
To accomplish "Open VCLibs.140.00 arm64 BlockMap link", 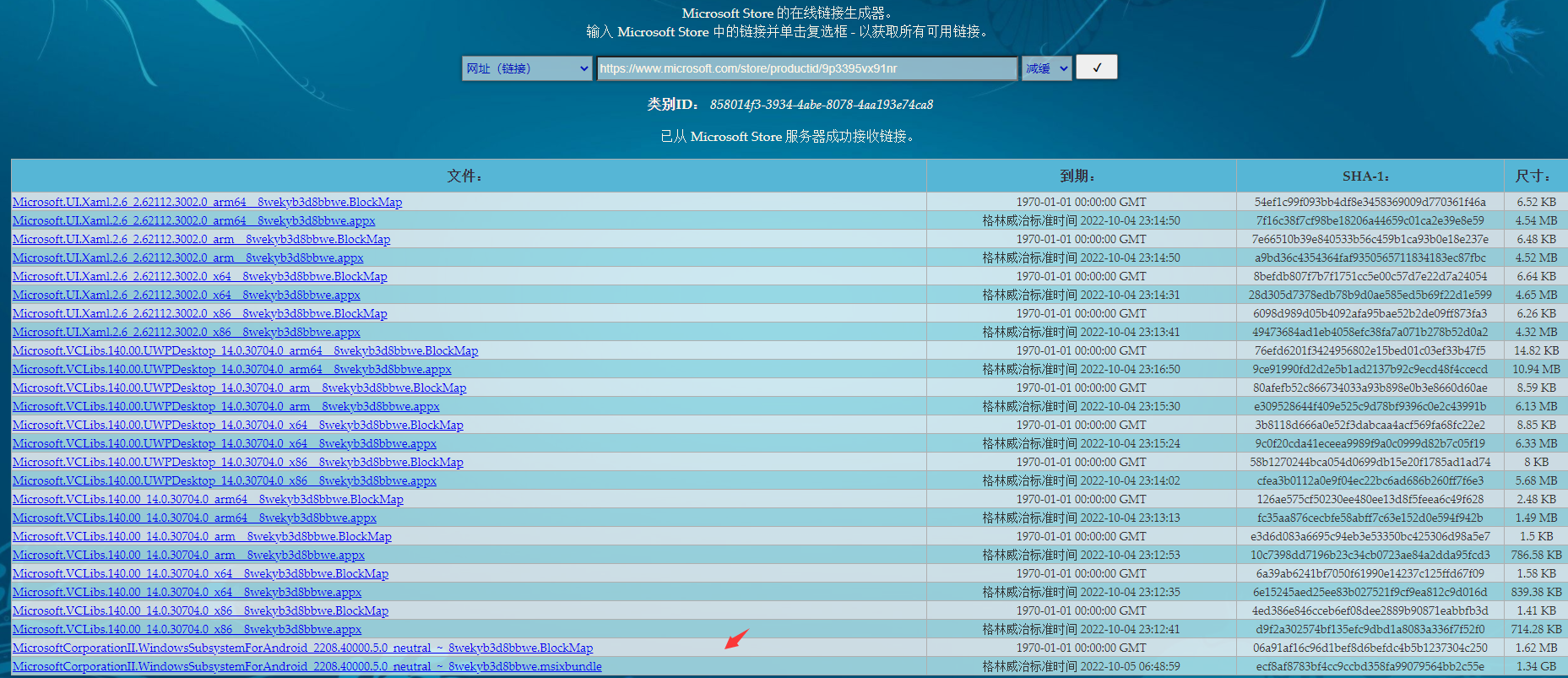I will (208, 499).
